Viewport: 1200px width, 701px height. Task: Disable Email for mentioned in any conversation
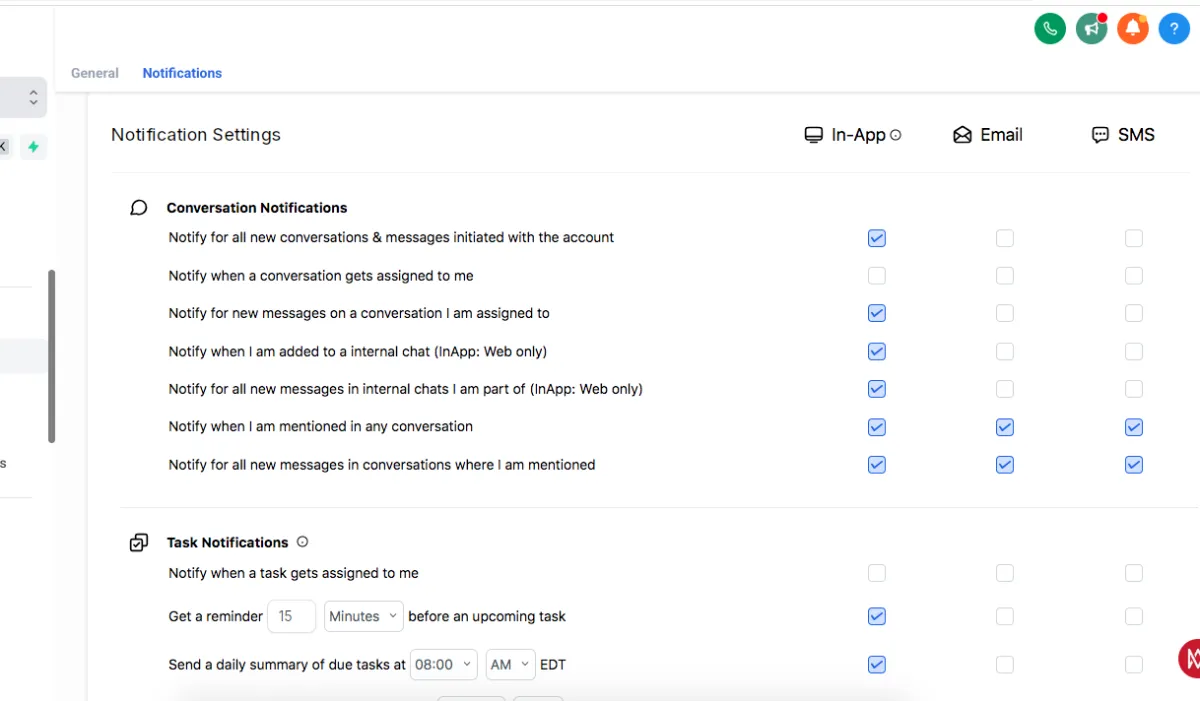click(x=1005, y=427)
